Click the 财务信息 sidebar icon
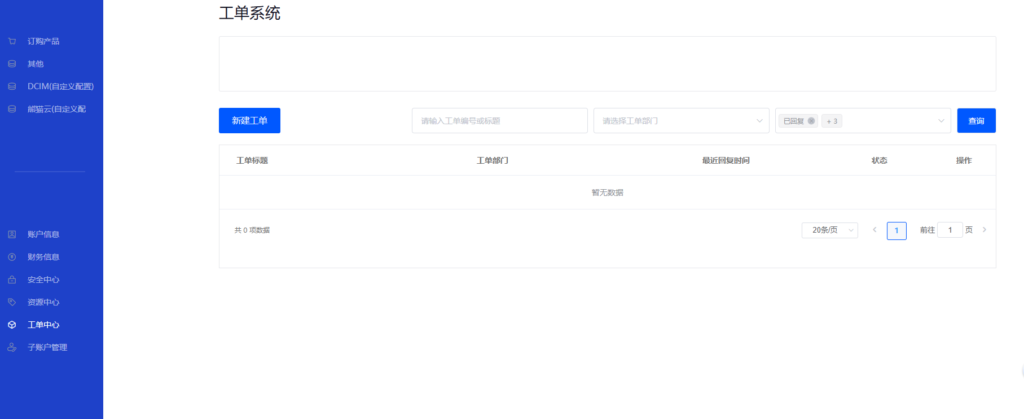 coord(12,257)
